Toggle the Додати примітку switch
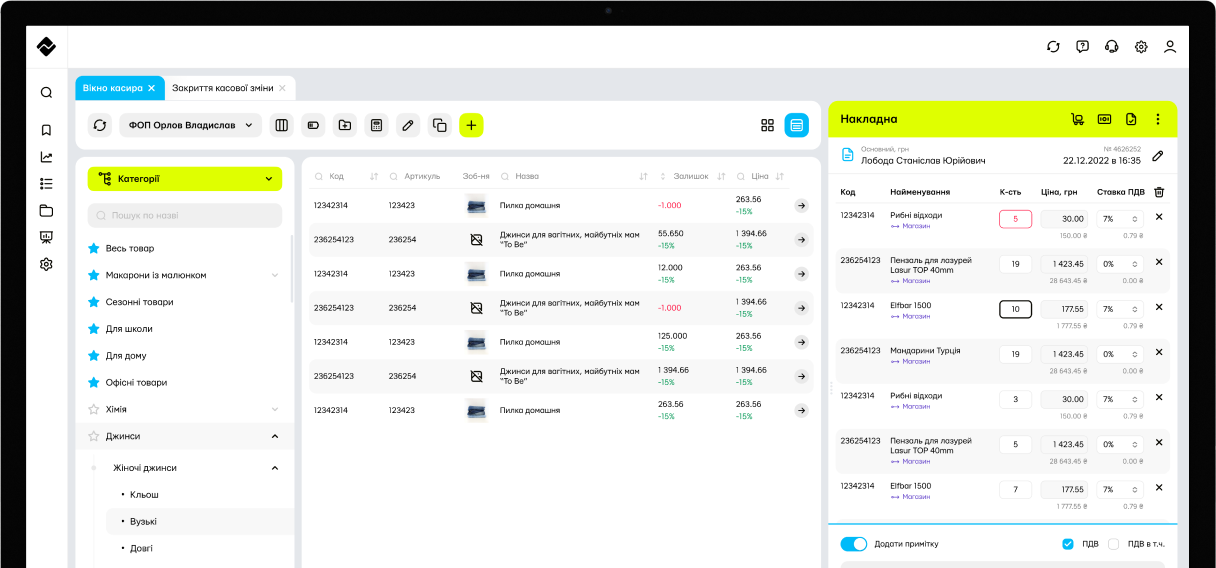The width and height of the screenshot is (1216, 568). tap(853, 544)
